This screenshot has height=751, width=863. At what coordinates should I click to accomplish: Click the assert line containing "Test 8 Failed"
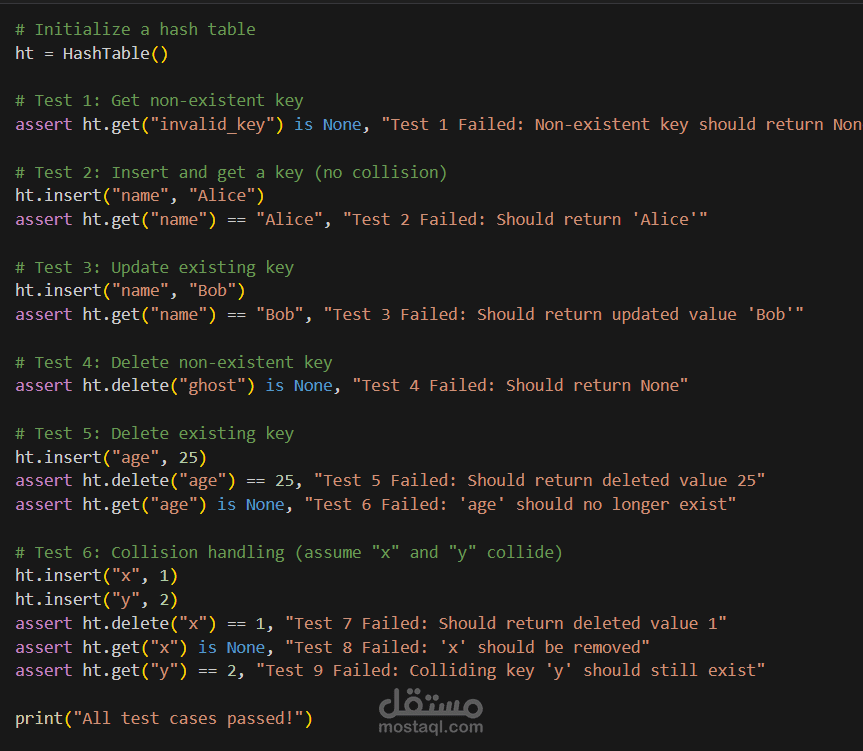[x=332, y=648]
